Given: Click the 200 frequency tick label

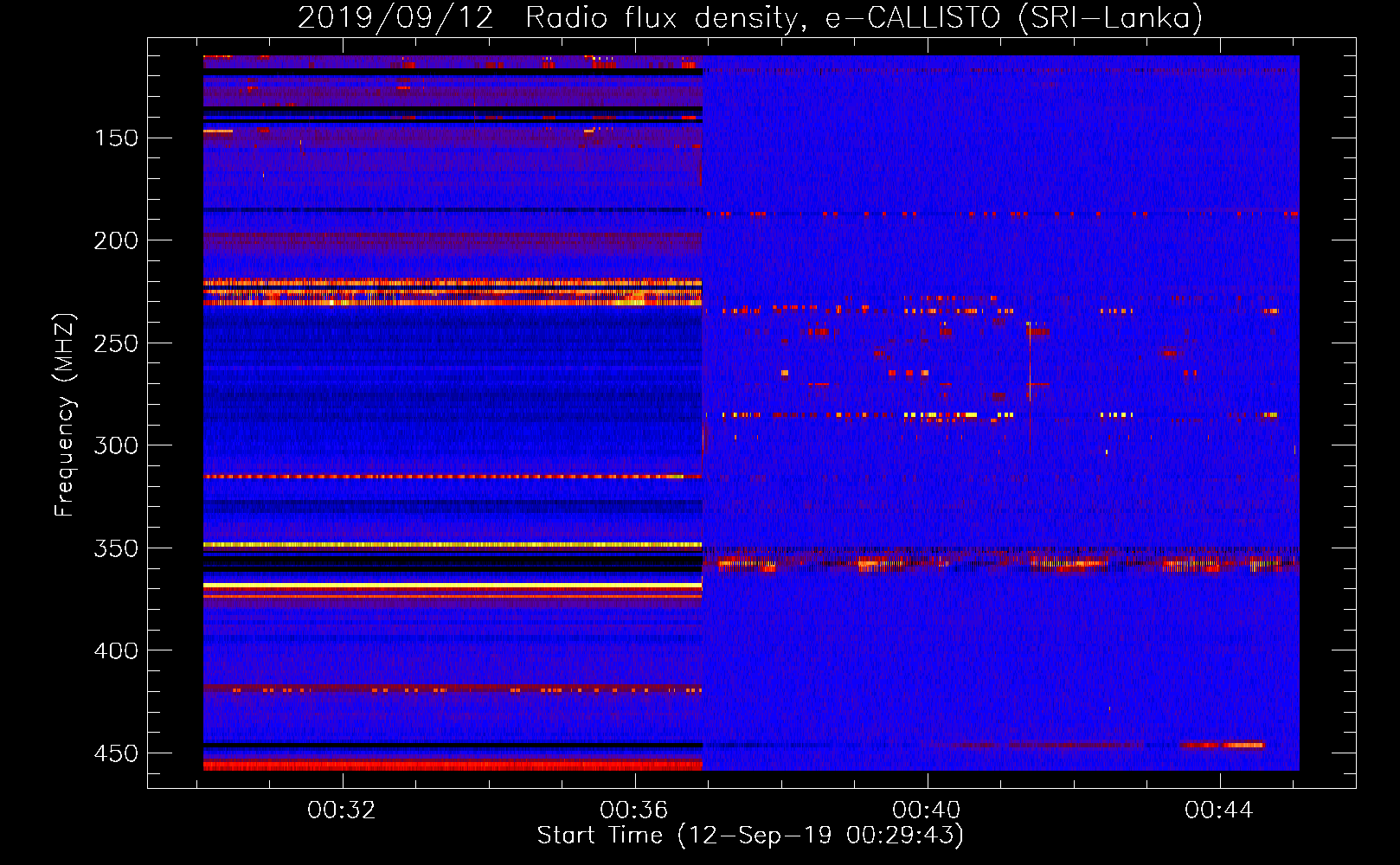Looking at the screenshot, I should (x=116, y=240).
